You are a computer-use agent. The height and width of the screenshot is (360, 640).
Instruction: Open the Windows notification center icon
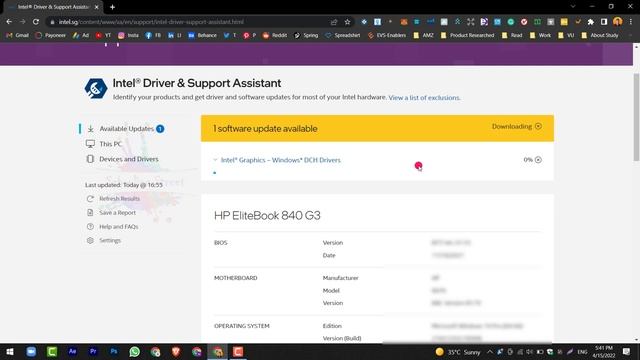[x=627, y=351]
